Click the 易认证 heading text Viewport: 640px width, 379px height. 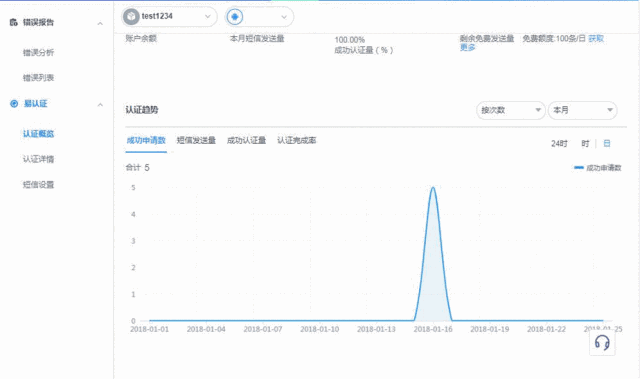tap(36, 104)
